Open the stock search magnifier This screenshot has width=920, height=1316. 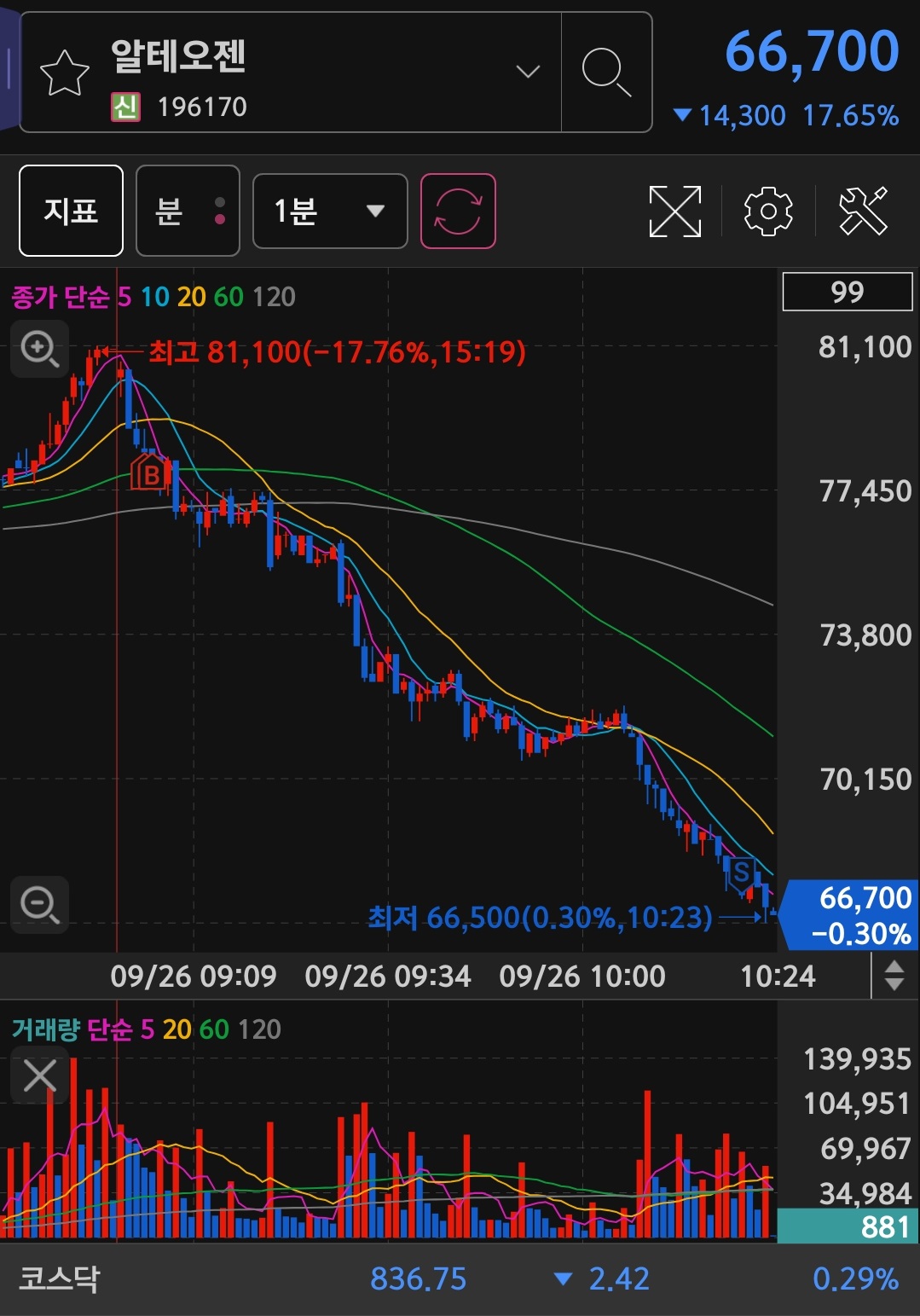(606, 72)
